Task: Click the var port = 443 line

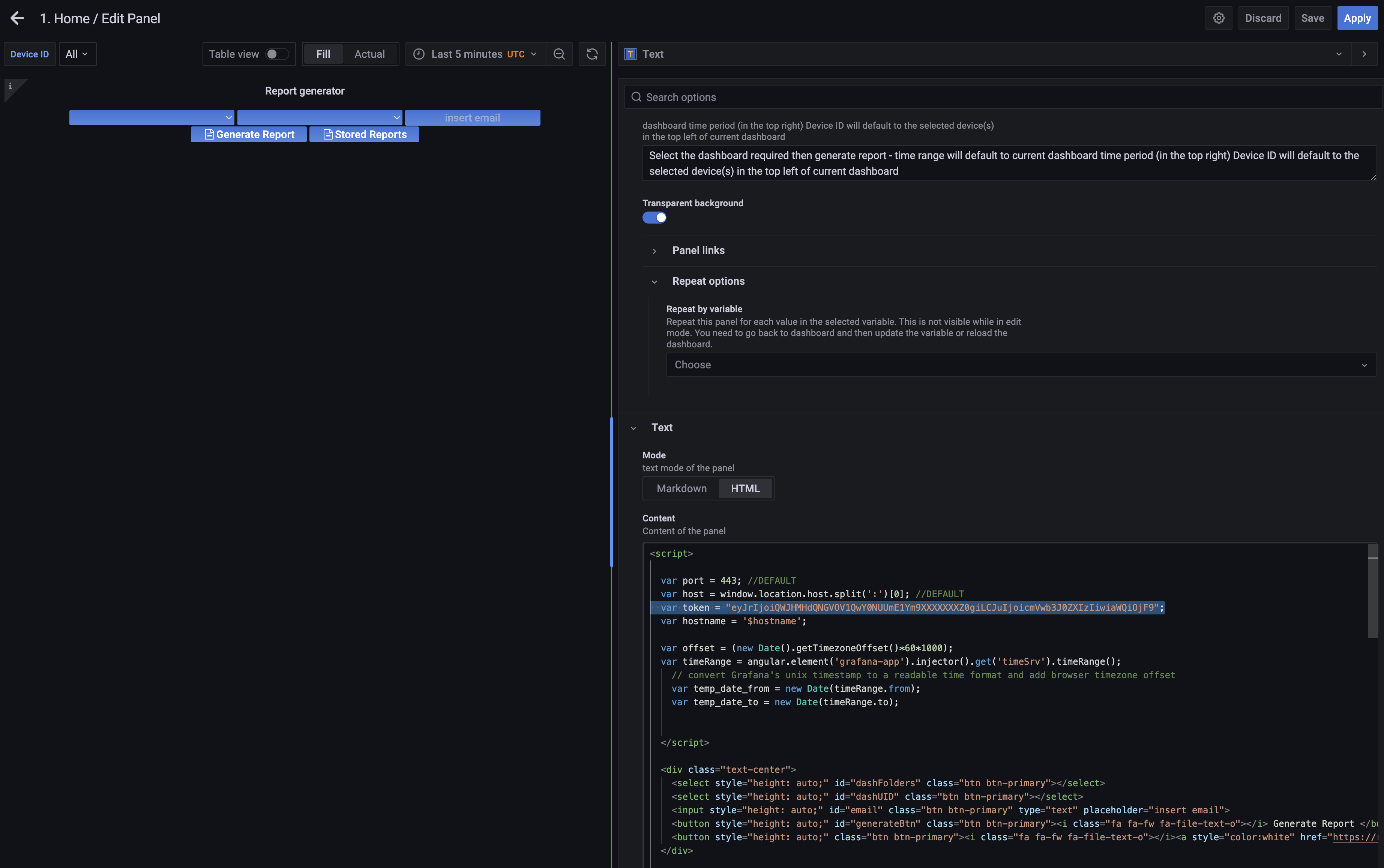Action: (x=728, y=580)
